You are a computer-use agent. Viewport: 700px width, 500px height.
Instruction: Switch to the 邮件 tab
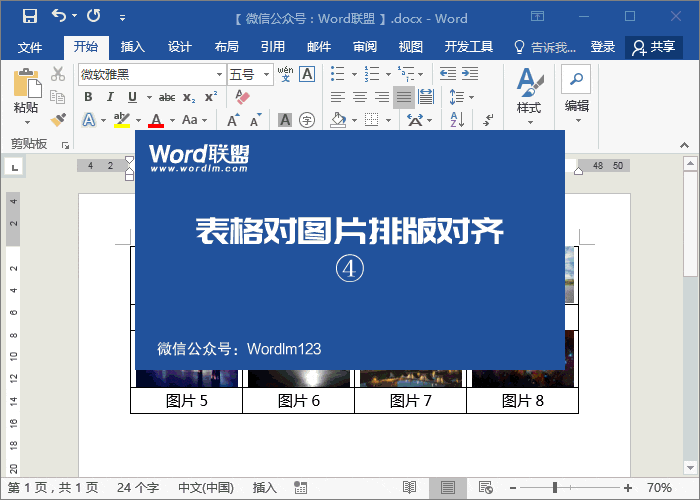point(319,47)
